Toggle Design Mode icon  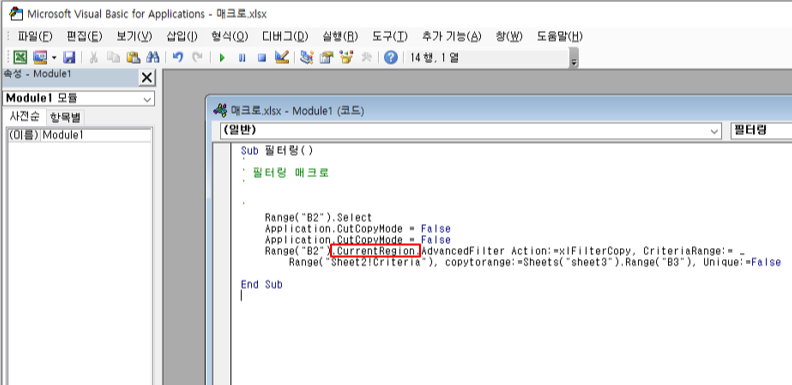281,58
